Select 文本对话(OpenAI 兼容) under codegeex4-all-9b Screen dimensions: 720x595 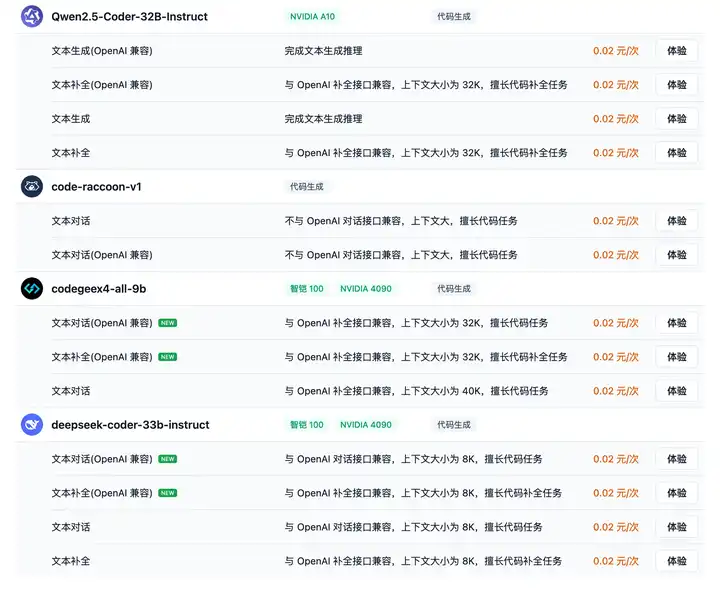pos(102,323)
